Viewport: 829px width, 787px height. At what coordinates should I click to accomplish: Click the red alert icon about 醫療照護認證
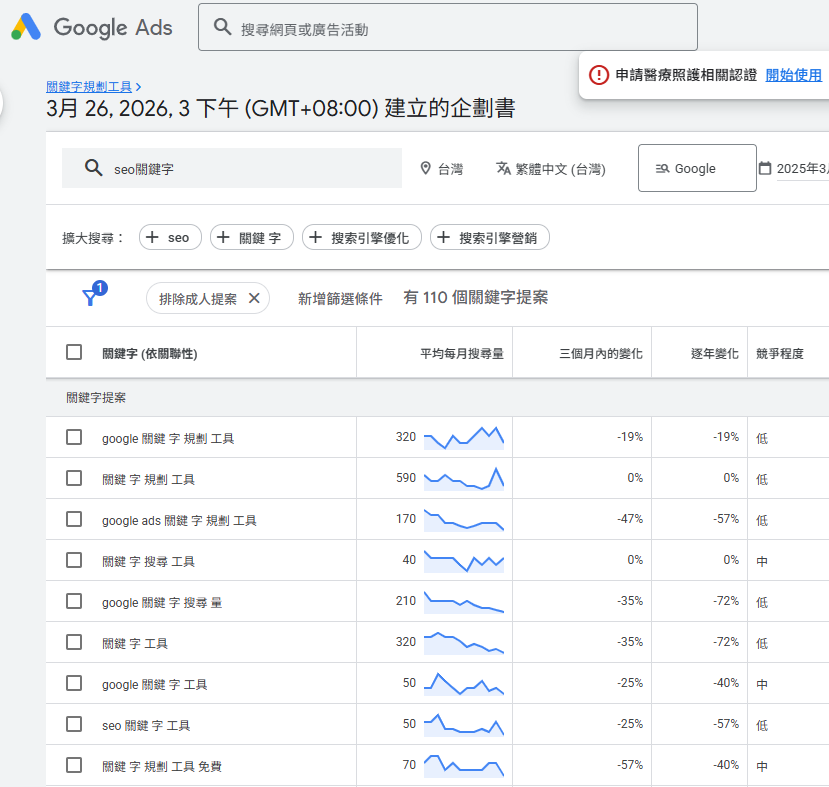[599, 73]
